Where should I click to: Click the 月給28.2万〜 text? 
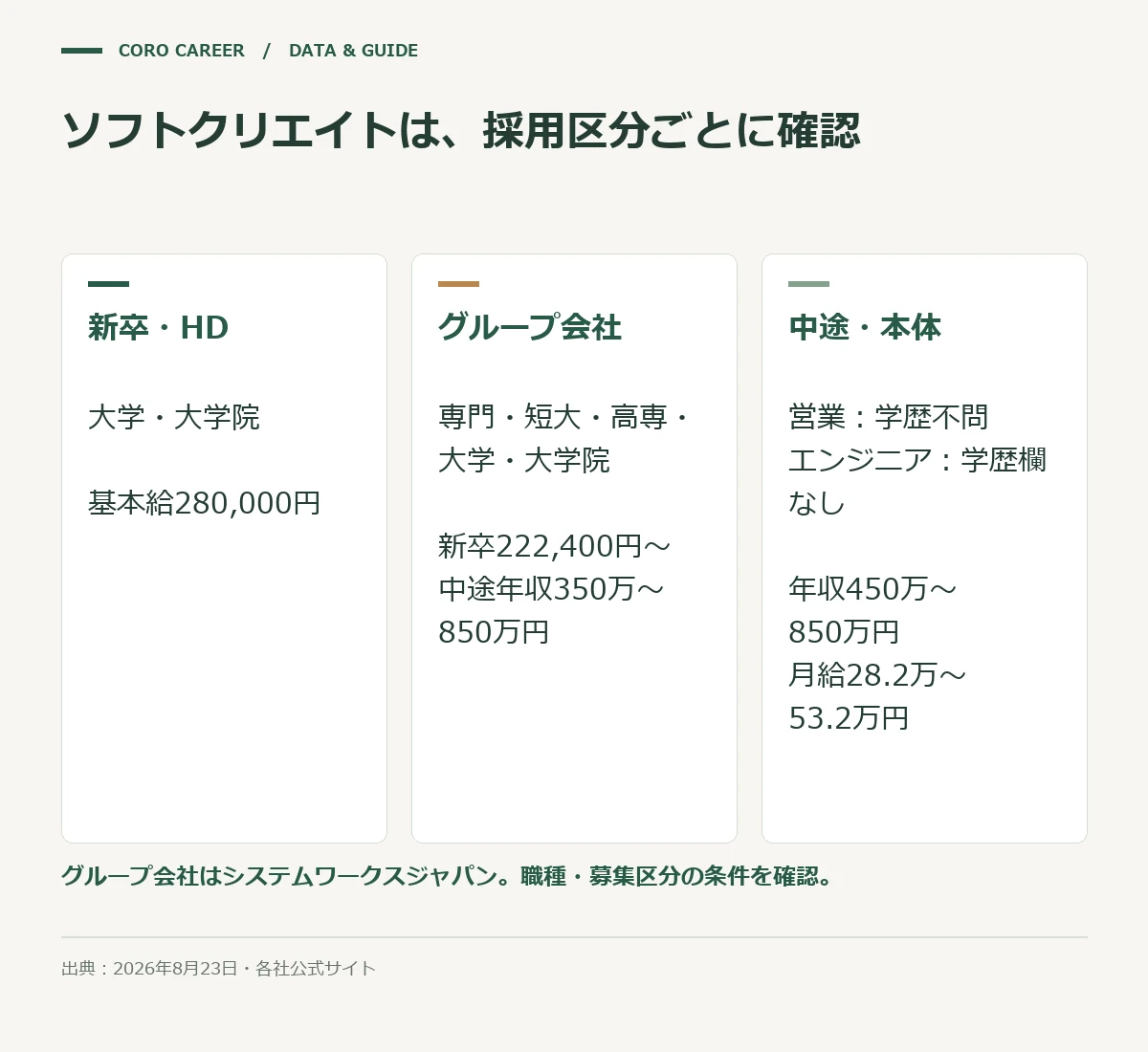coord(877,675)
